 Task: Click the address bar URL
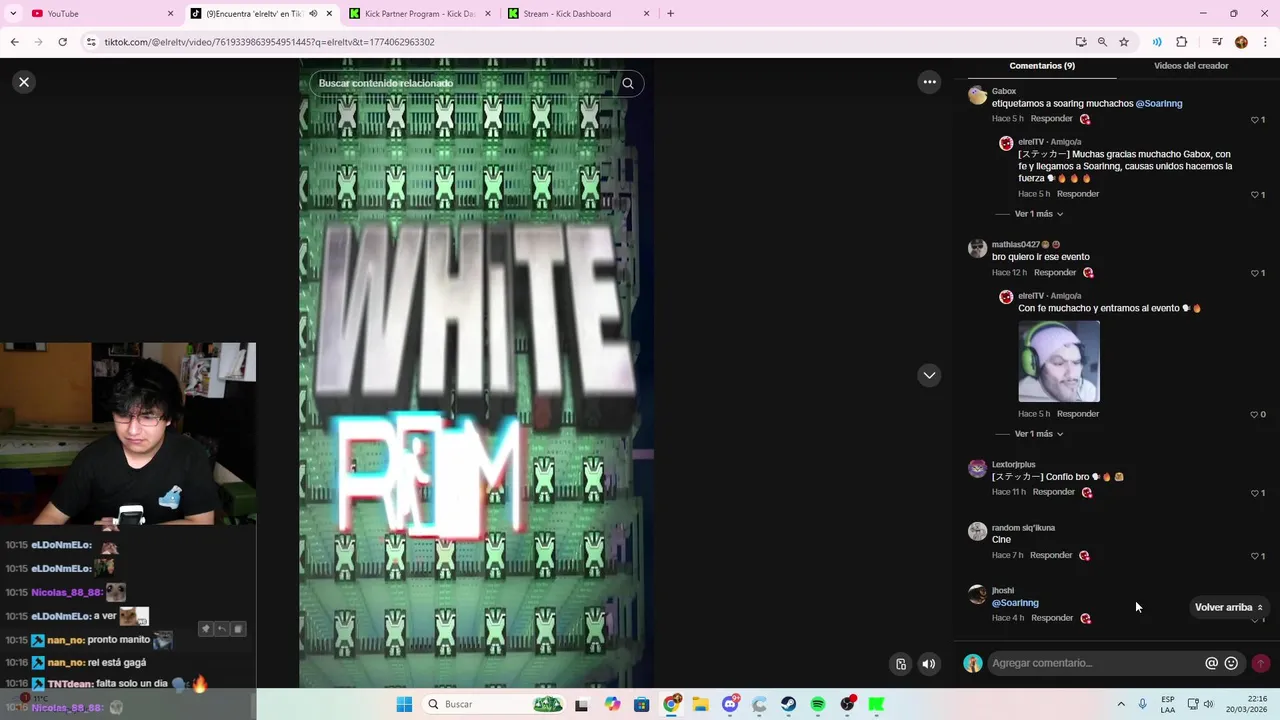pos(269,42)
